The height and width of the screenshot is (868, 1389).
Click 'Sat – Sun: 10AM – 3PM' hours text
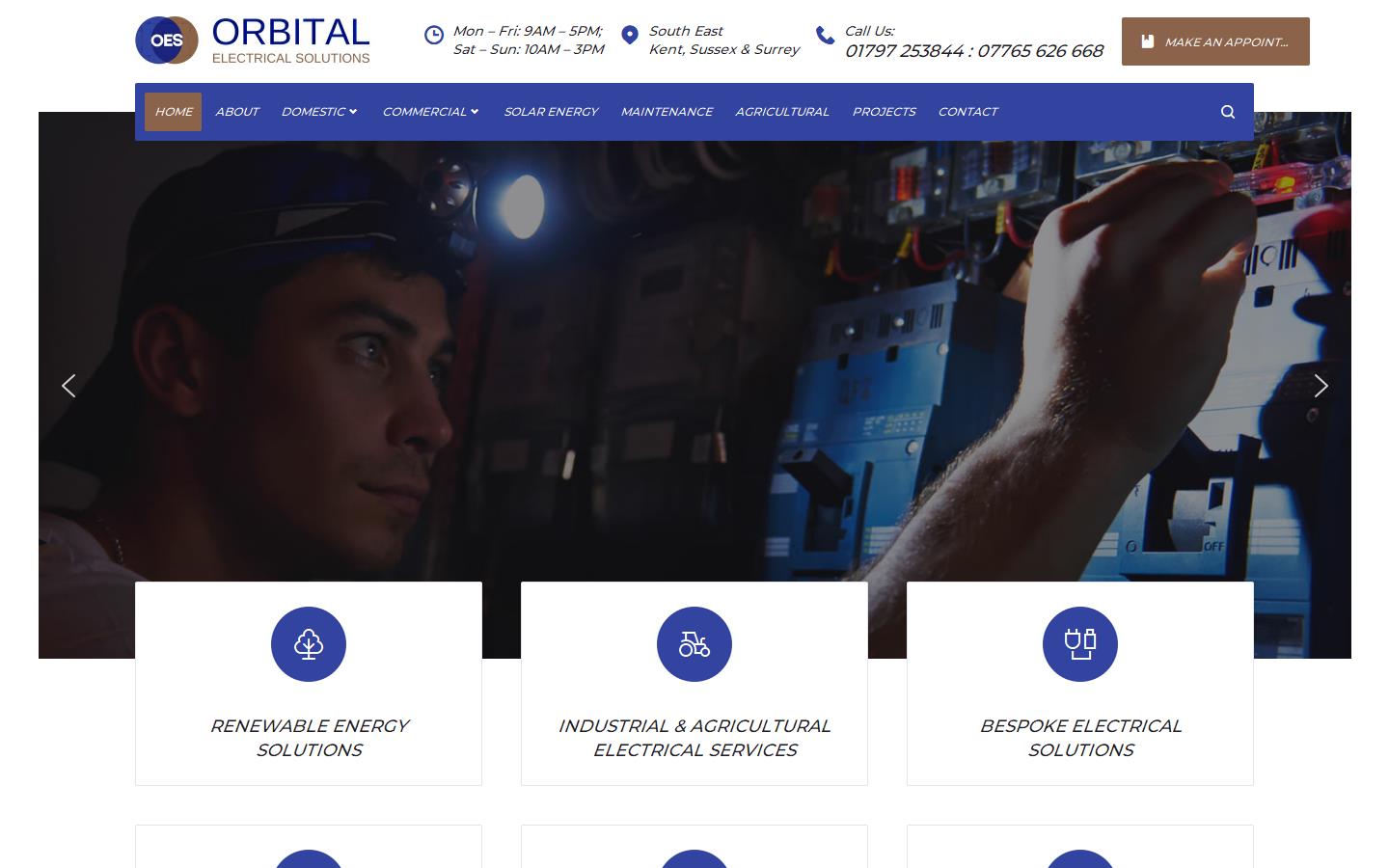click(x=529, y=49)
